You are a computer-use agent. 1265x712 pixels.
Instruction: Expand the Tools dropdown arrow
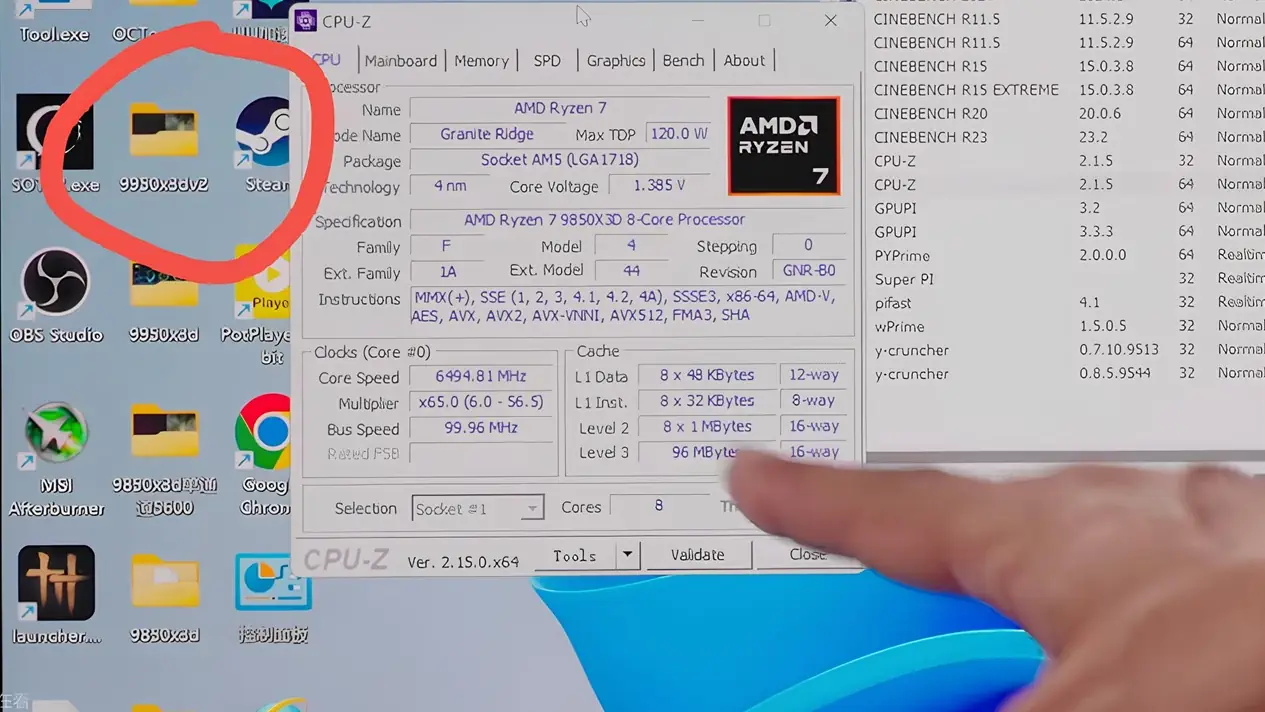[627, 555]
